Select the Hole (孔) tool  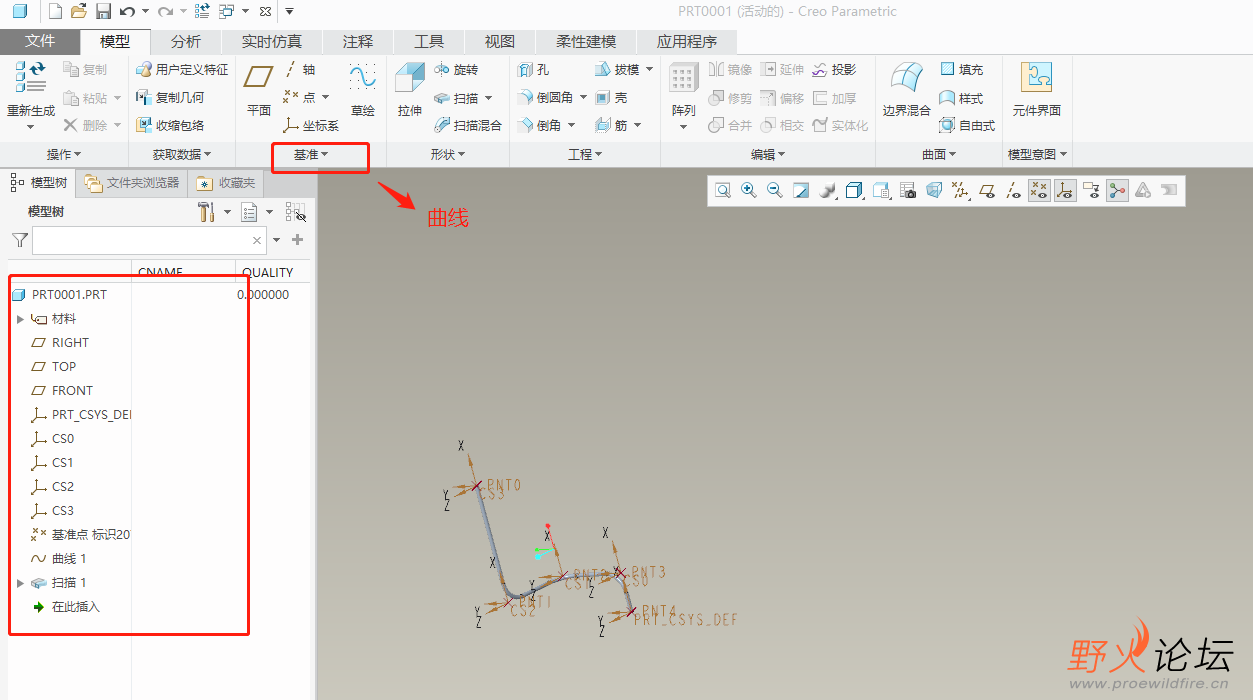pyautogui.click(x=534, y=70)
